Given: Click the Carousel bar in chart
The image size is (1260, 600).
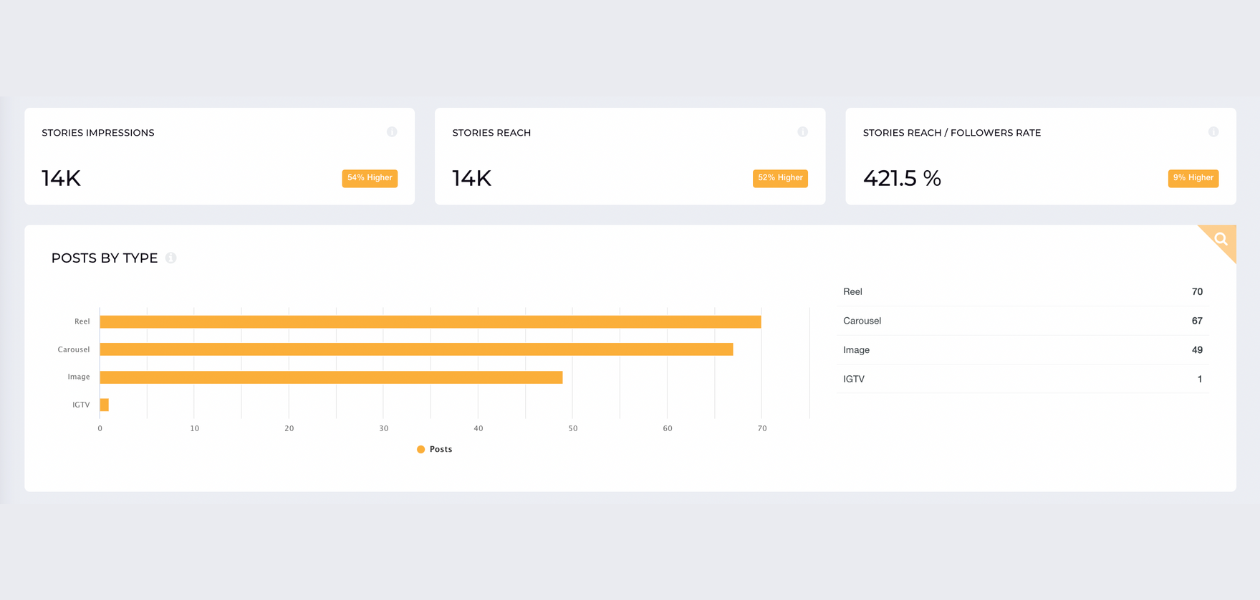Looking at the screenshot, I should (x=416, y=349).
